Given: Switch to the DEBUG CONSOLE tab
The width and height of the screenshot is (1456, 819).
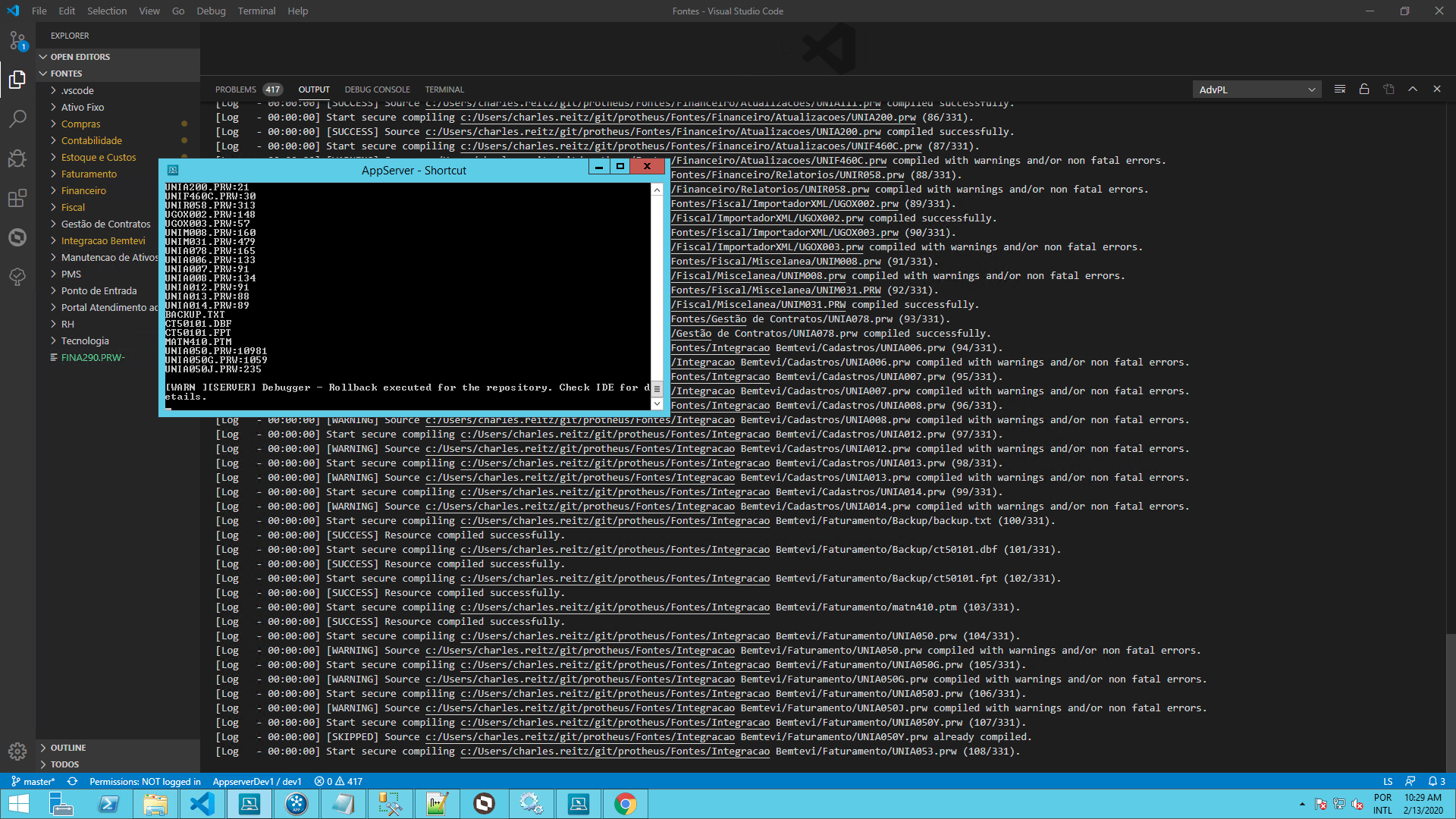Looking at the screenshot, I should [377, 89].
